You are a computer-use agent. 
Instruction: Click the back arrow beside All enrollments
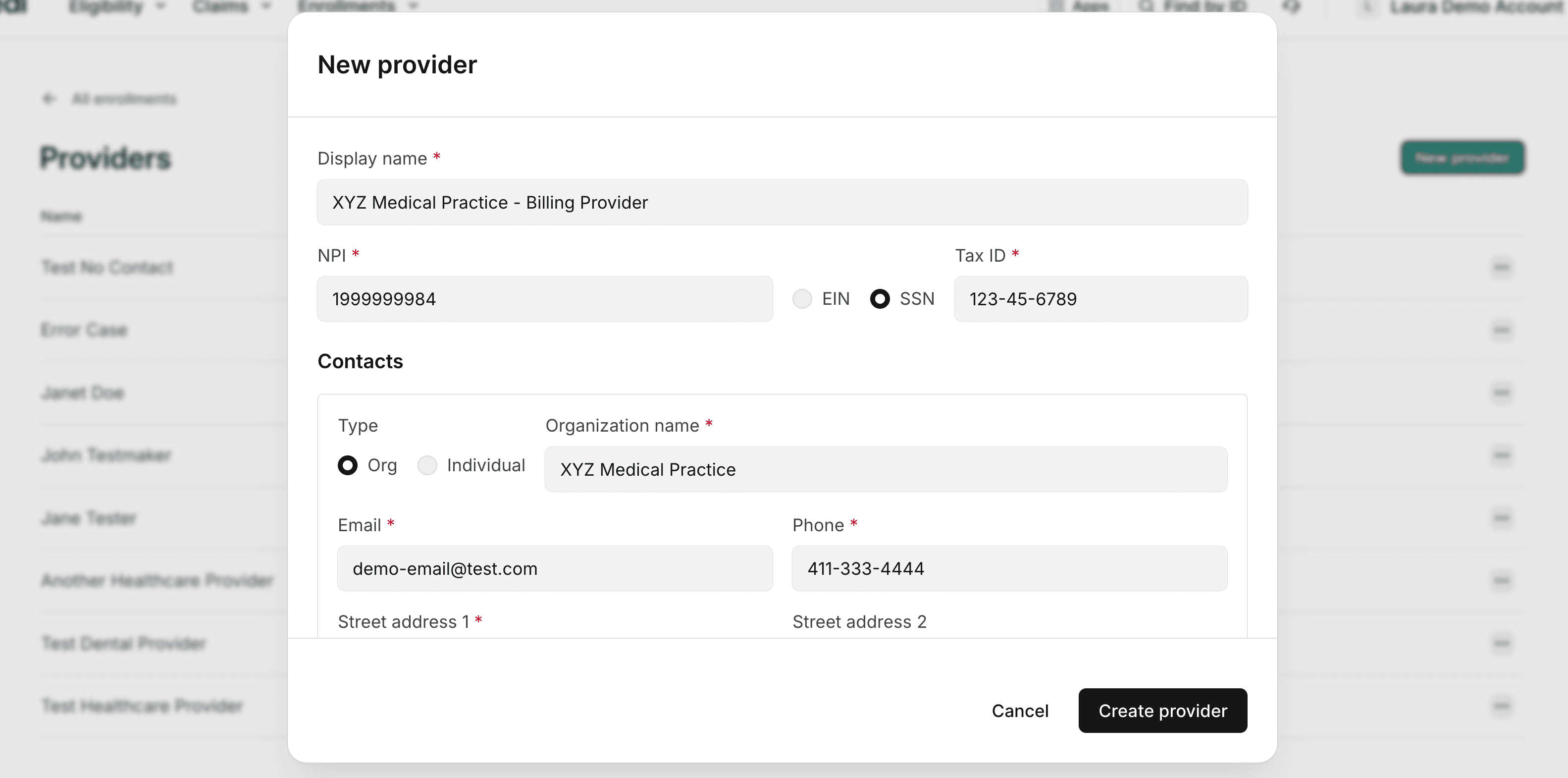point(49,98)
